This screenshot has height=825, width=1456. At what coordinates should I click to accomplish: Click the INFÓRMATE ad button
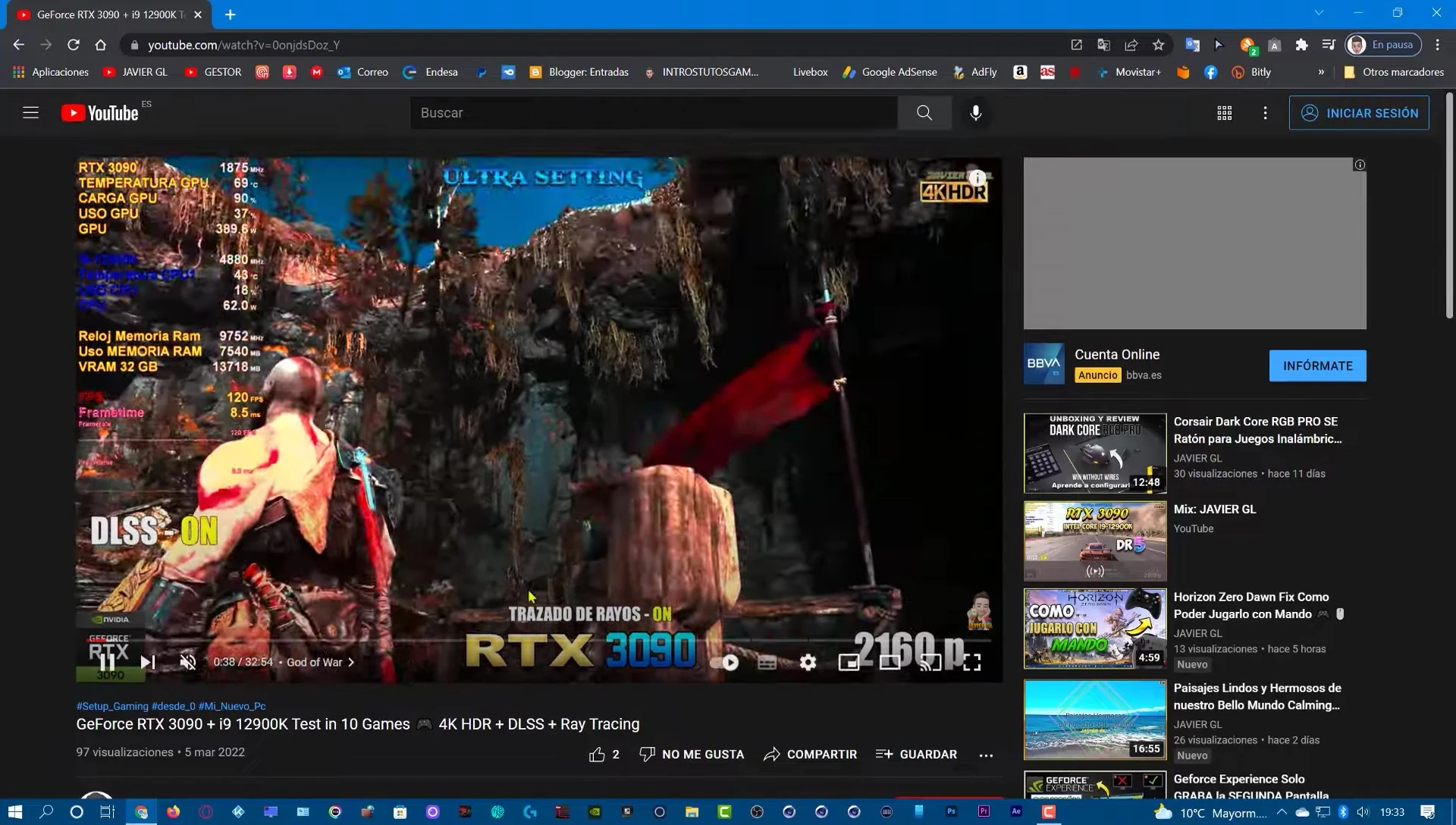pos(1318,365)
